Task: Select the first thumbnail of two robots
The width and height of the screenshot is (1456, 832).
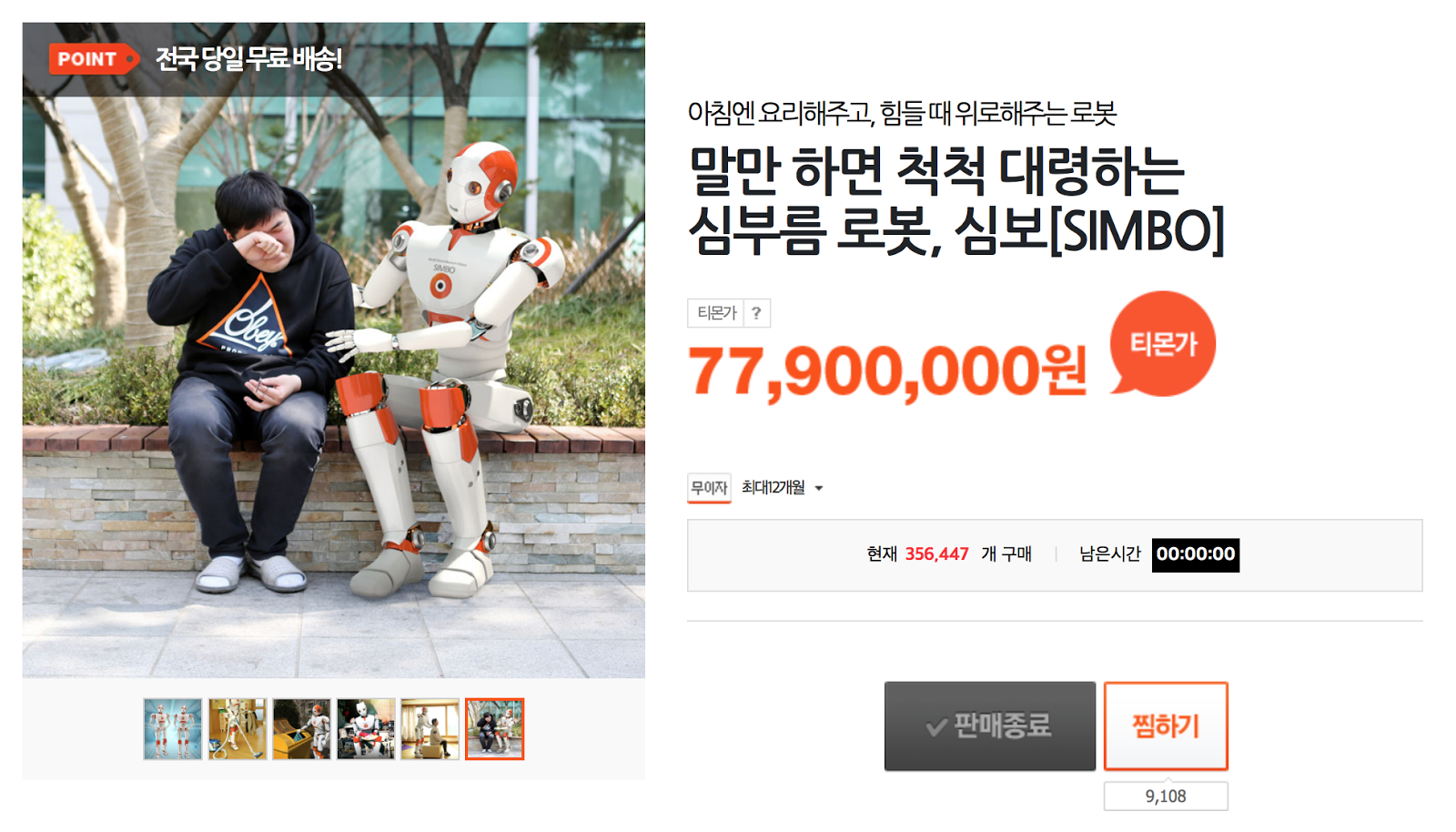Action: click(x=173, y=729)
